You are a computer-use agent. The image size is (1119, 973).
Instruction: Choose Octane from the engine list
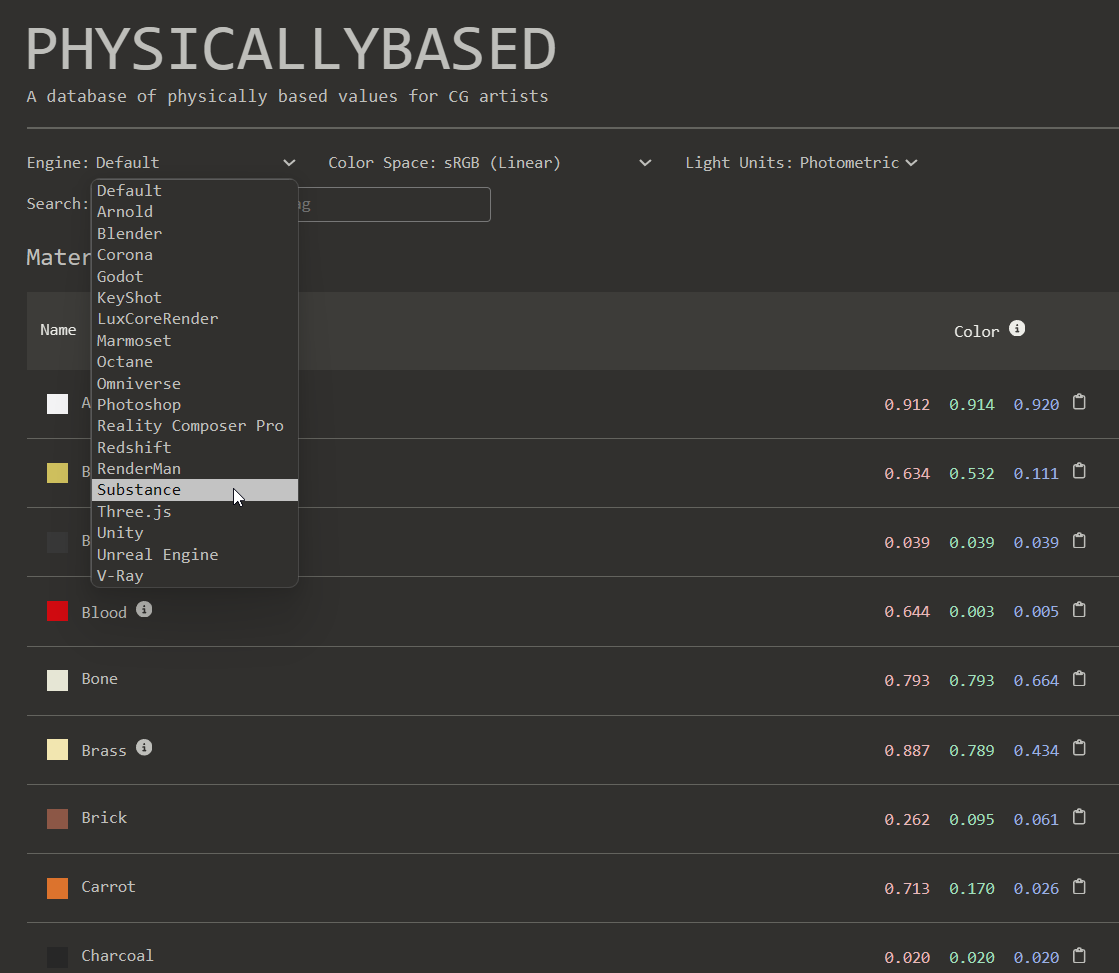click(195, 362)
